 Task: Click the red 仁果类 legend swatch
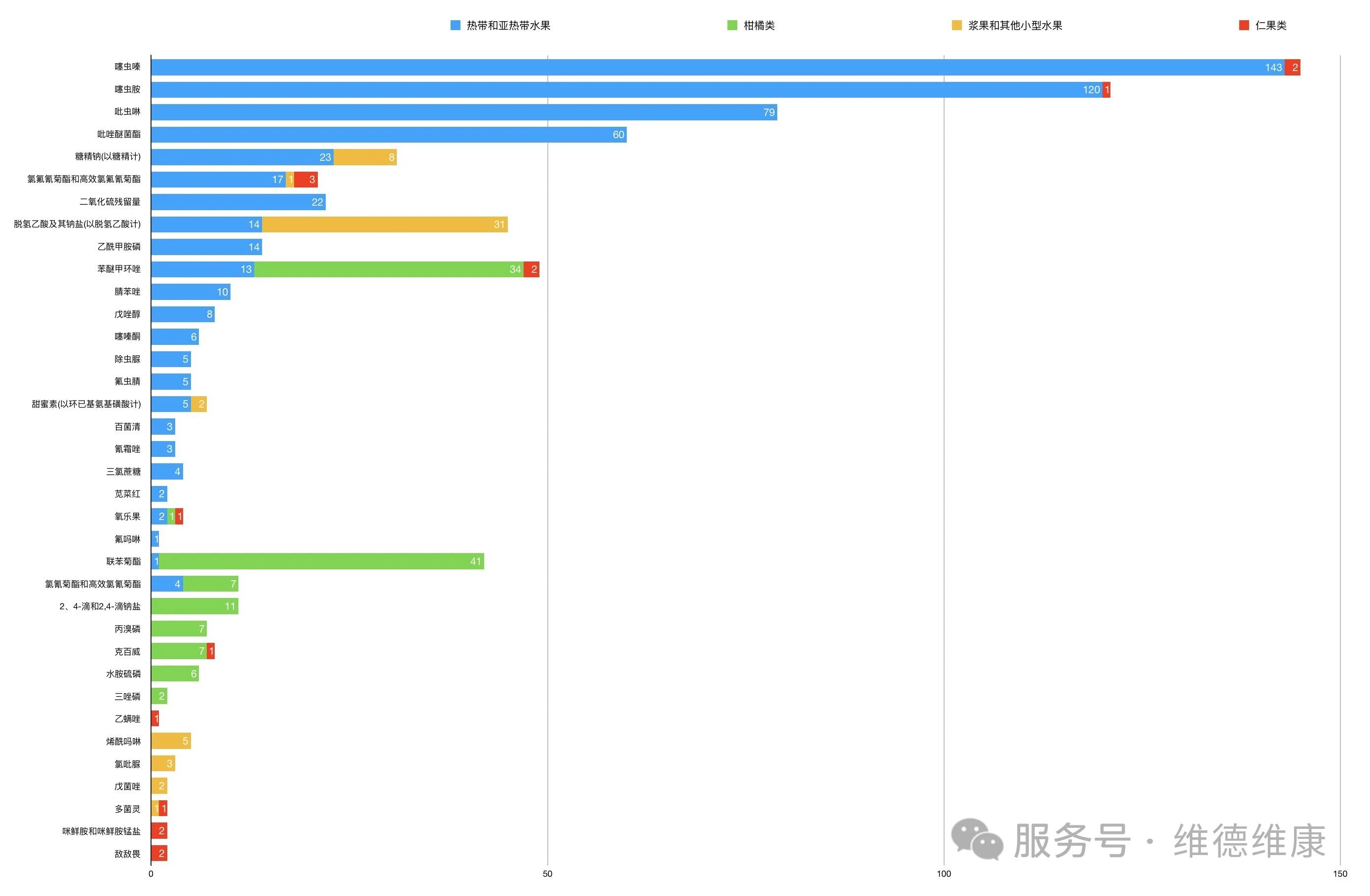1244,25
